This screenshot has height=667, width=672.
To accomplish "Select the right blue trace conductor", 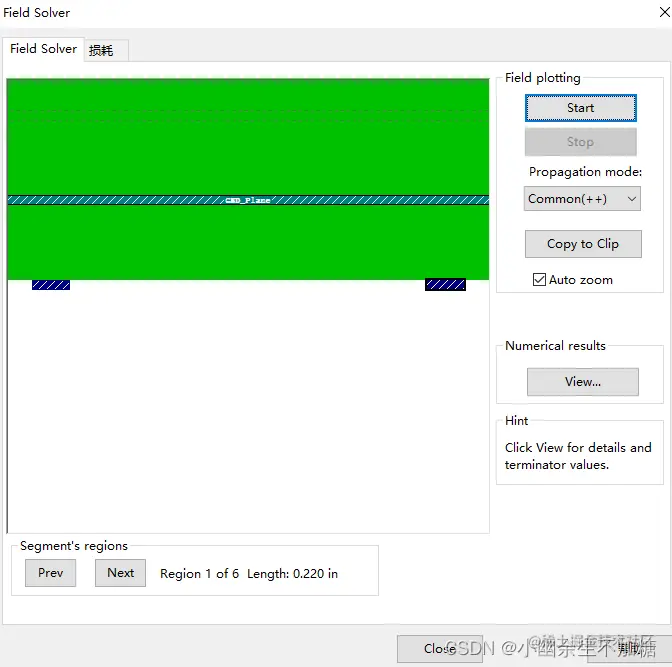I will (x=445, y=285).
